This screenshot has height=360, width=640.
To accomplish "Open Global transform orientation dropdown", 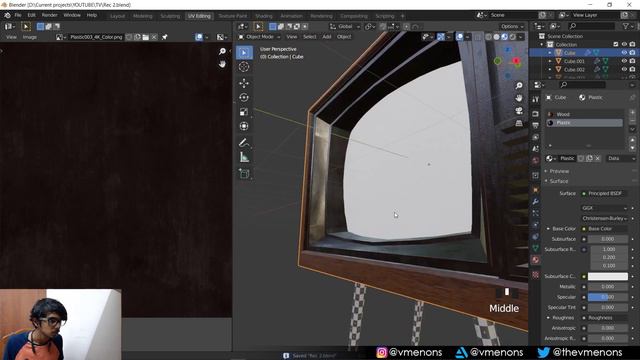I will 345,27.
